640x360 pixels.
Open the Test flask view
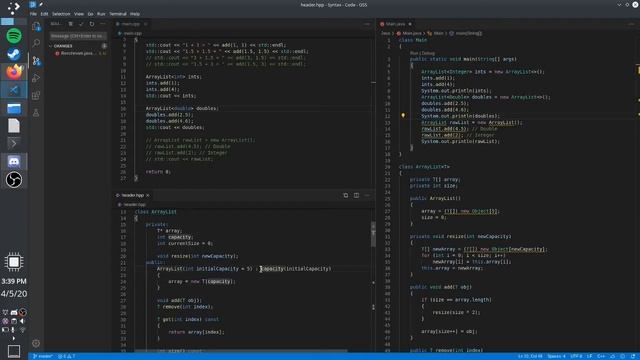36,113
